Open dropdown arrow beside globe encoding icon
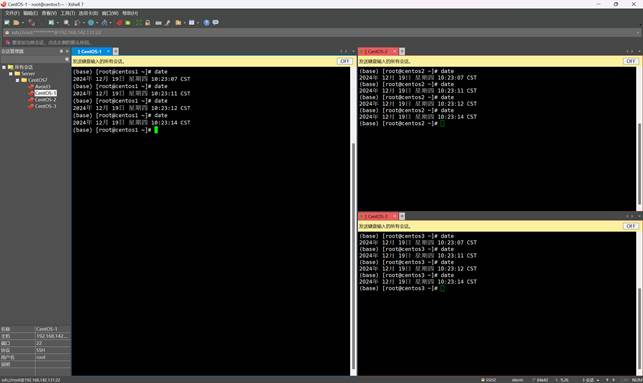 [x=97, y=23]
